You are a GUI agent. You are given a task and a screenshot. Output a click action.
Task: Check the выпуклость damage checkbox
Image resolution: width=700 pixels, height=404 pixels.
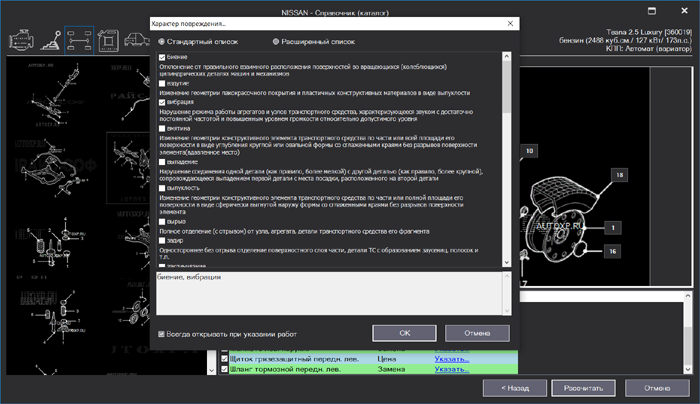162,188
